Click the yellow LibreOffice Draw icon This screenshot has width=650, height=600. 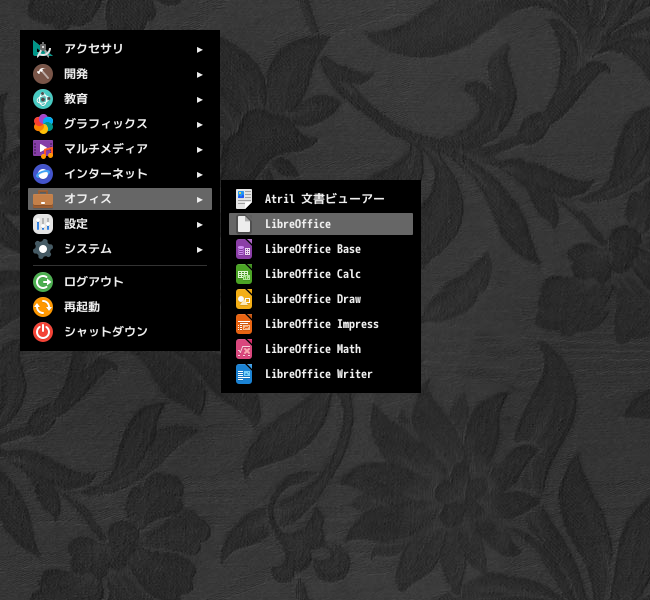pos(244,299)
